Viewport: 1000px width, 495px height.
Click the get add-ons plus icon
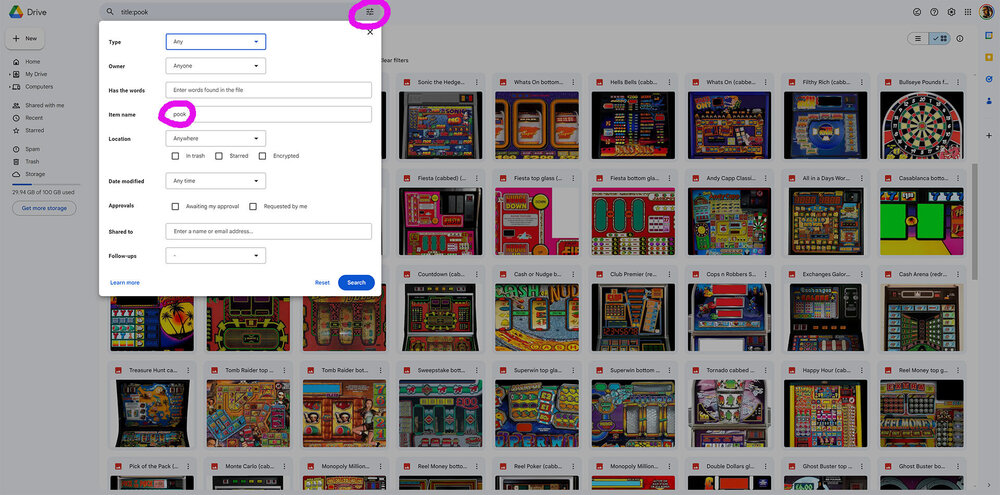click(989, 135)
